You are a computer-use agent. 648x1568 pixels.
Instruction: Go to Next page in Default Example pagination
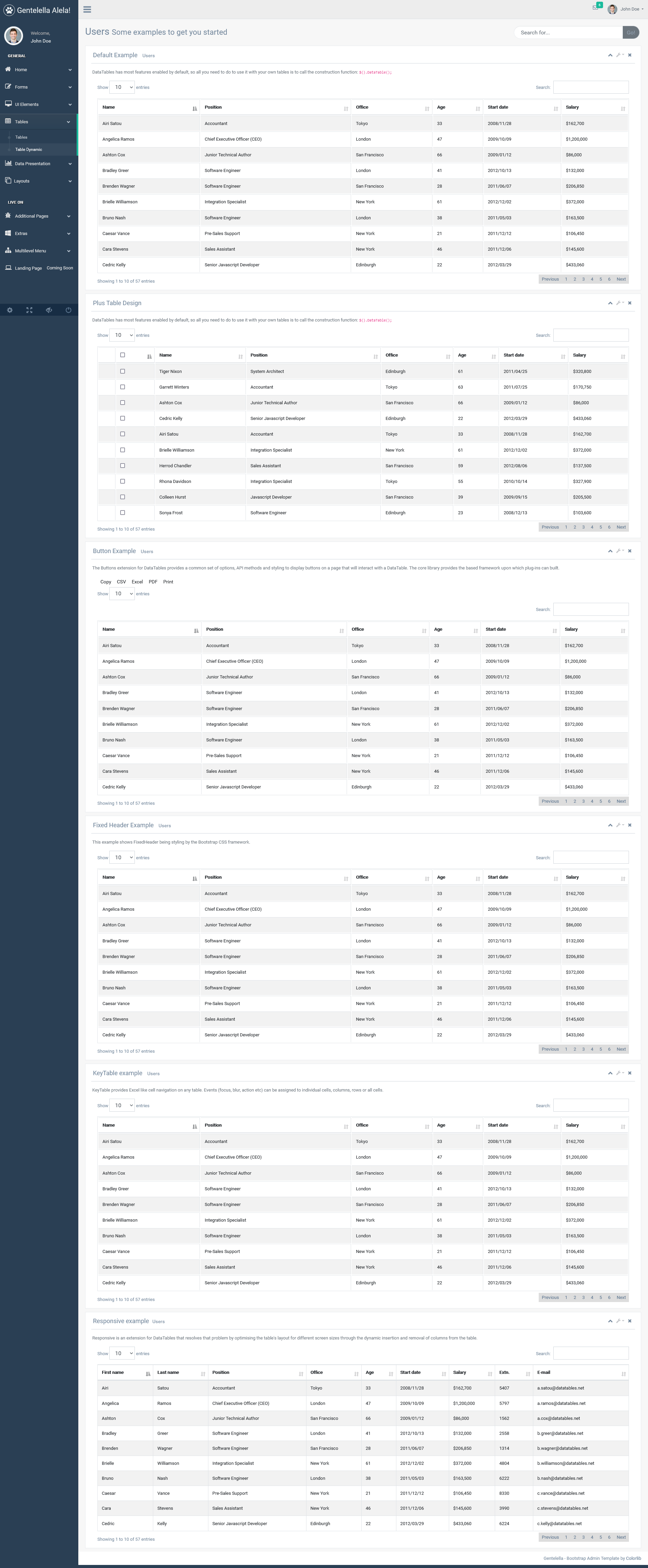click(621, 279)
